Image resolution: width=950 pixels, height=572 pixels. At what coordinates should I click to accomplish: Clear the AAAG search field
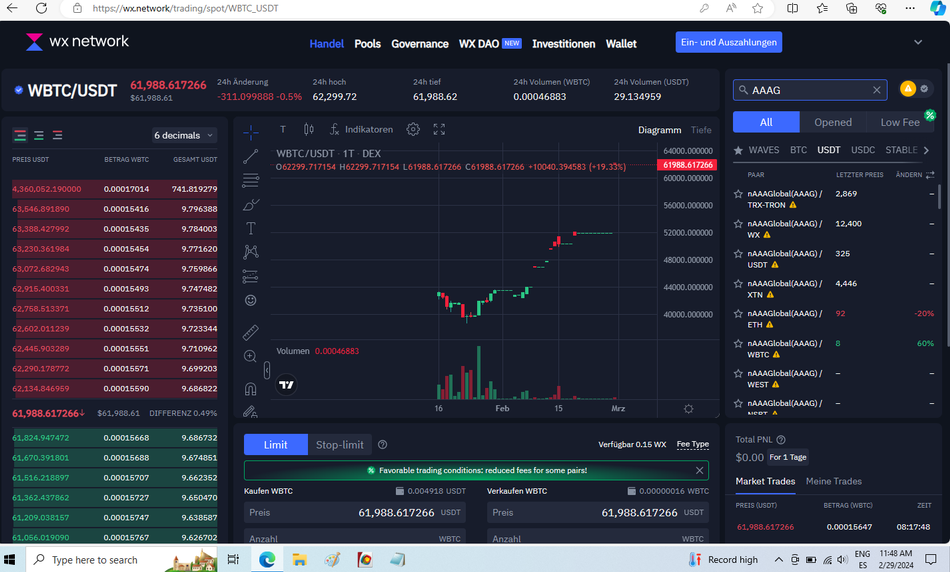(x=877, y=90)
